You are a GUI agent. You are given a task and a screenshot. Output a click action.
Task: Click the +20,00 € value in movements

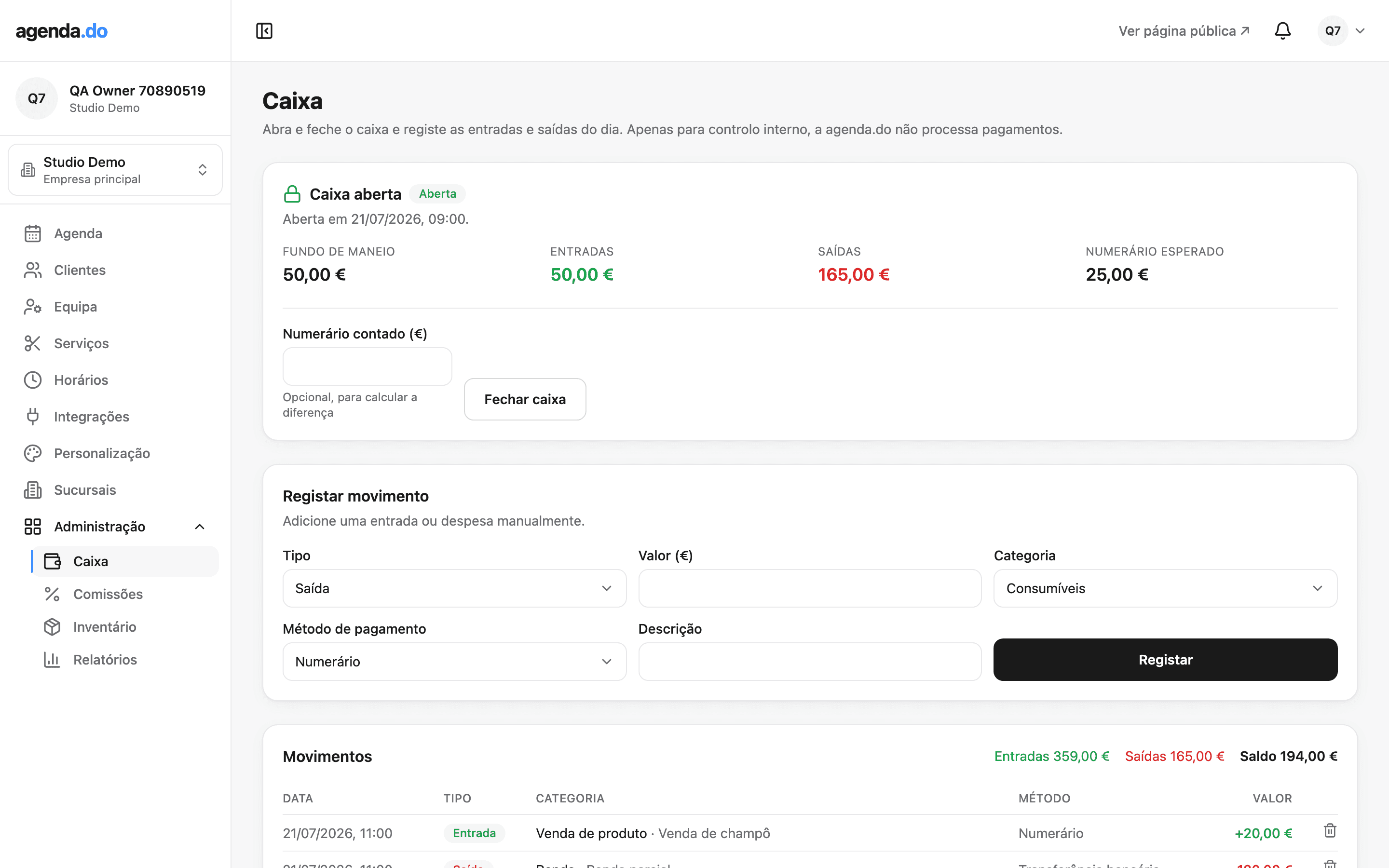[x=1263, y=834]
